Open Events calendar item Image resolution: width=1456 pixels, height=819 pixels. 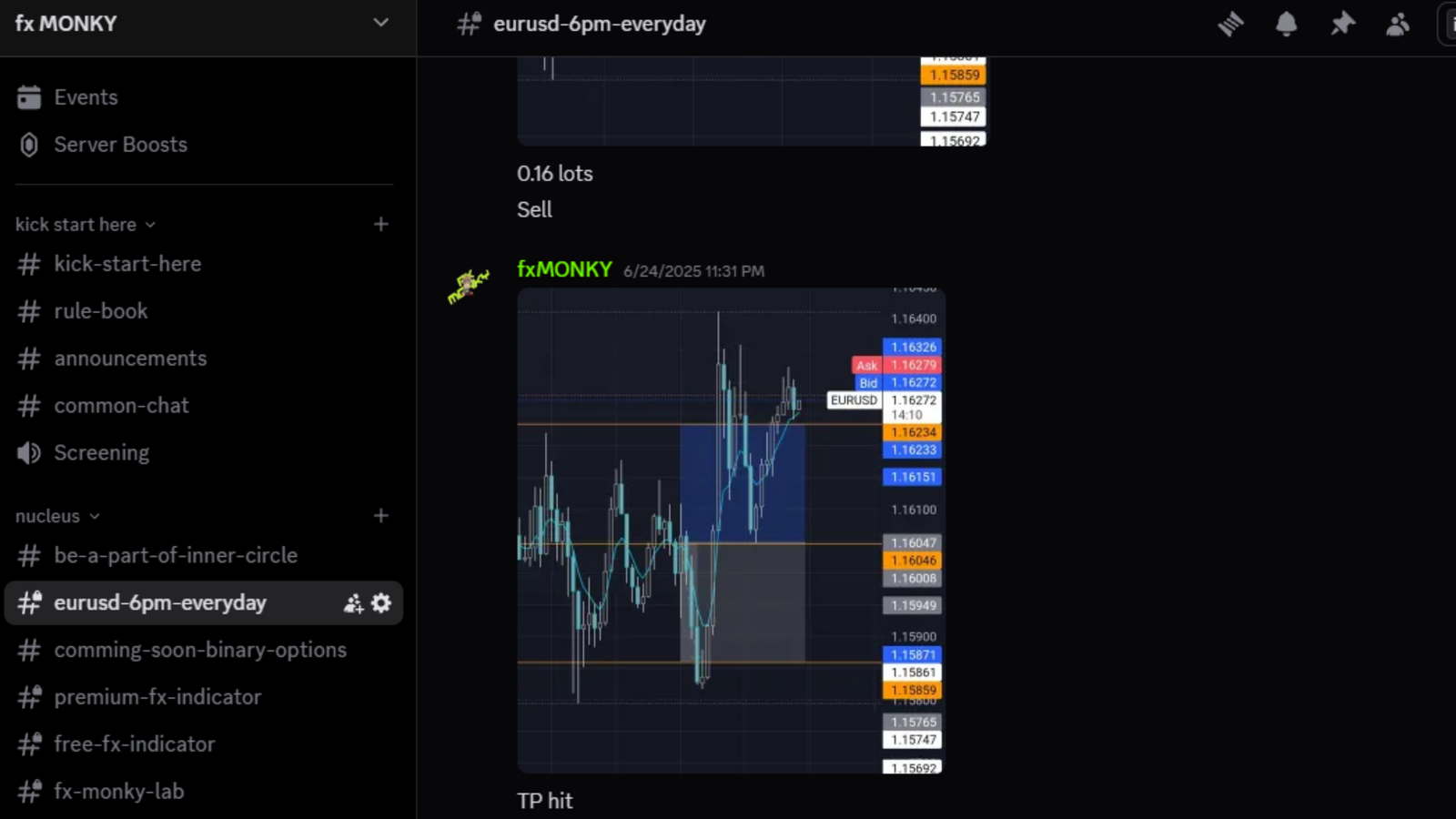[86, 97]
